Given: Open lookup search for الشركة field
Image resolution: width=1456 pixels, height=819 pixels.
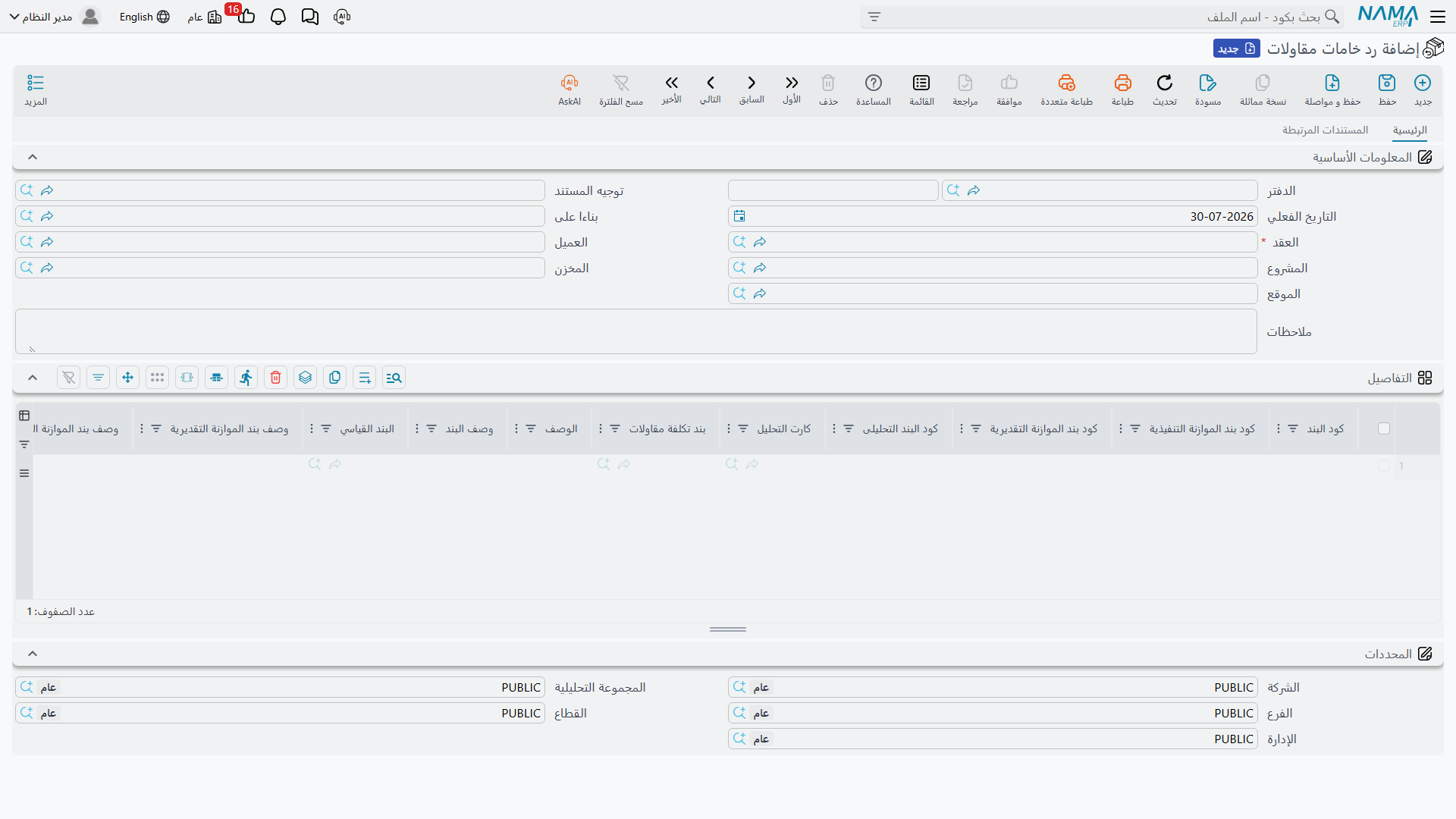Looking at the screenshot, I should click(739, 687).
